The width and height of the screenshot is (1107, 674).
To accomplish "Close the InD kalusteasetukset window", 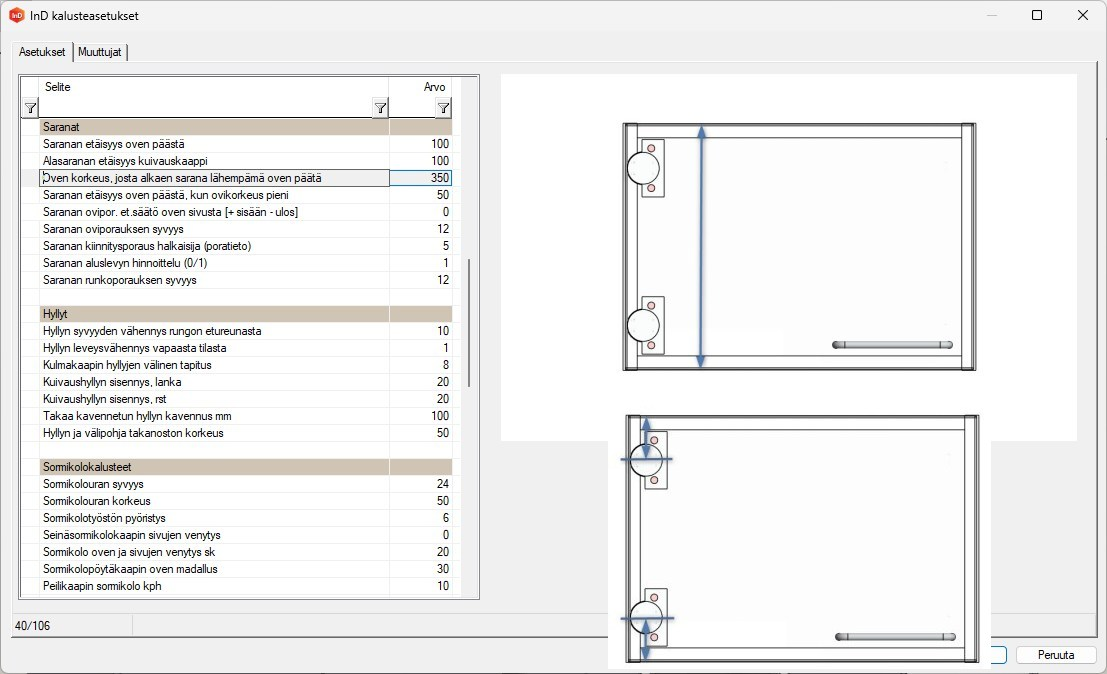I will [1082, 15].
